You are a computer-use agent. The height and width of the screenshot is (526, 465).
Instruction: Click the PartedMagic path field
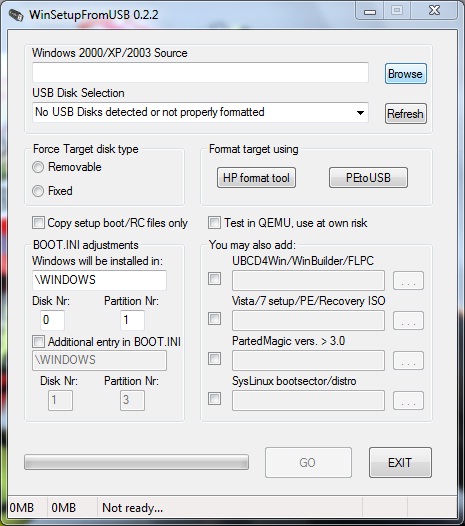[x=308, y=361]
